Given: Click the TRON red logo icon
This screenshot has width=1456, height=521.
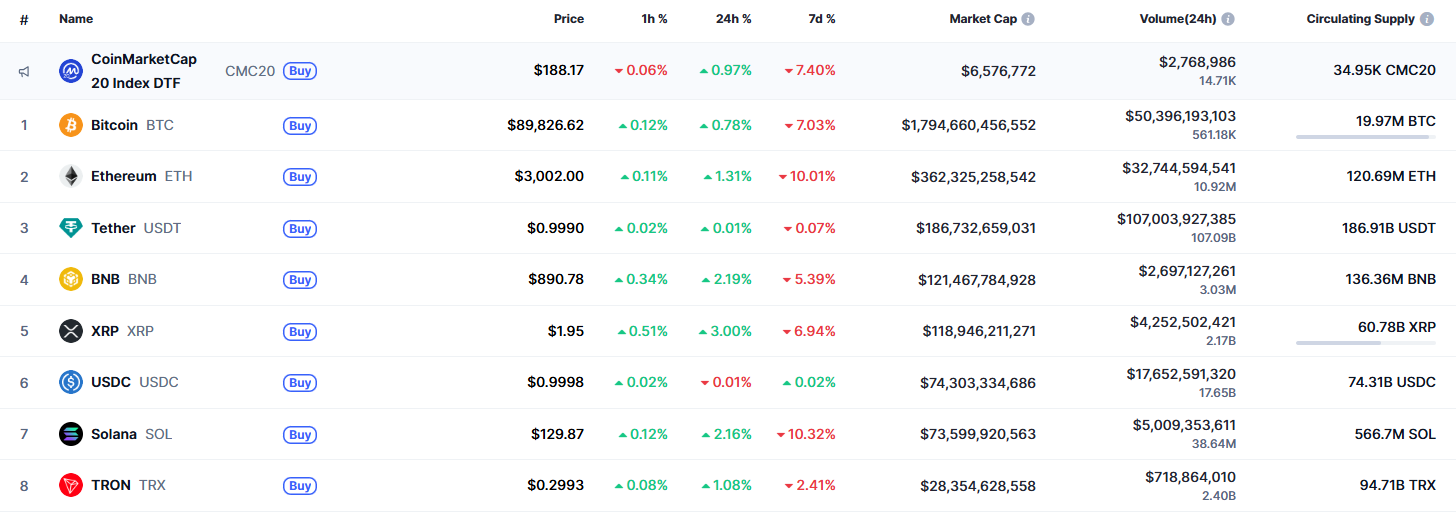Looking at the screenshot, I should 71,486.
